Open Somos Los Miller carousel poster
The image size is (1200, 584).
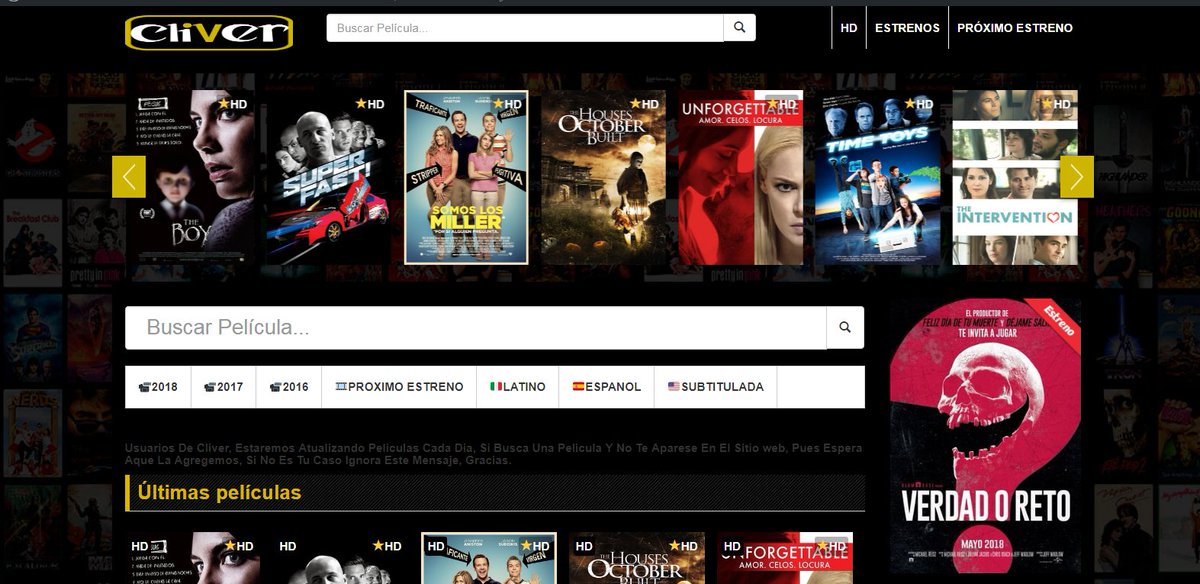click(466, 177)
